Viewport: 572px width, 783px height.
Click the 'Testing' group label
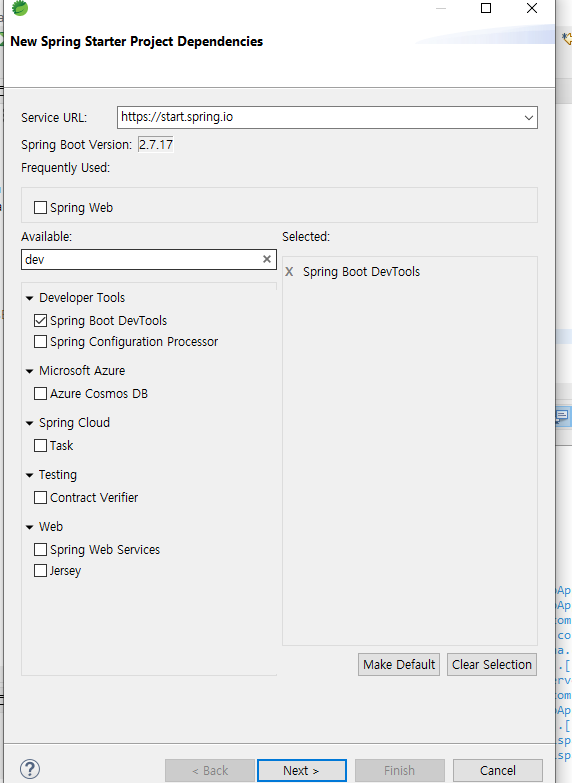click(58, 474)
